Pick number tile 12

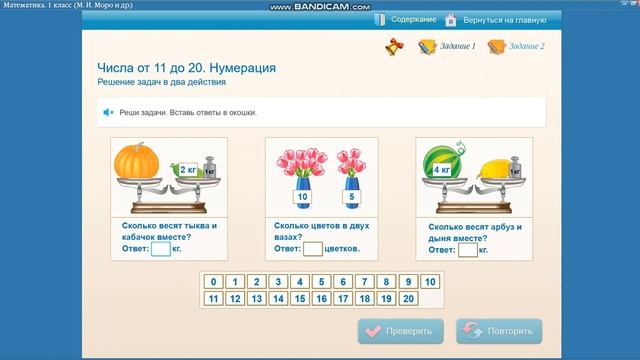tap(235, 299)
